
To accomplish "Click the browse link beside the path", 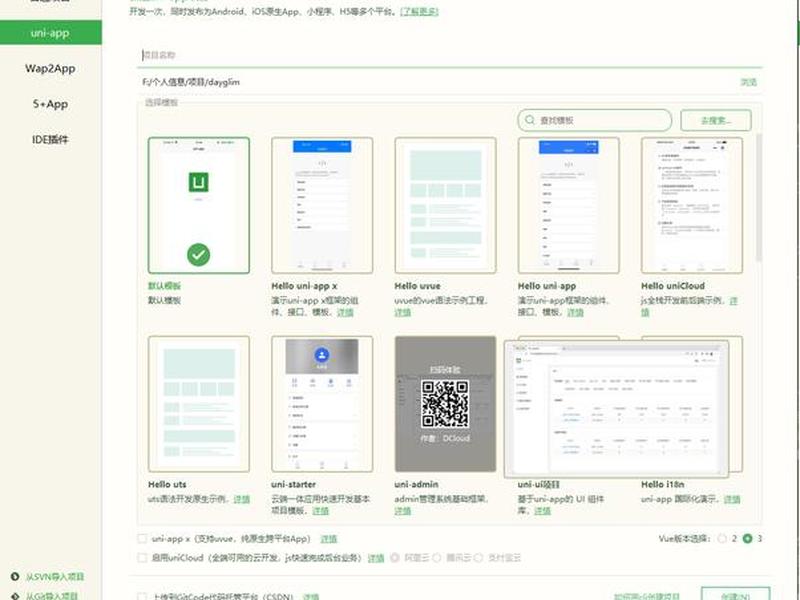I will pos(748,82).
